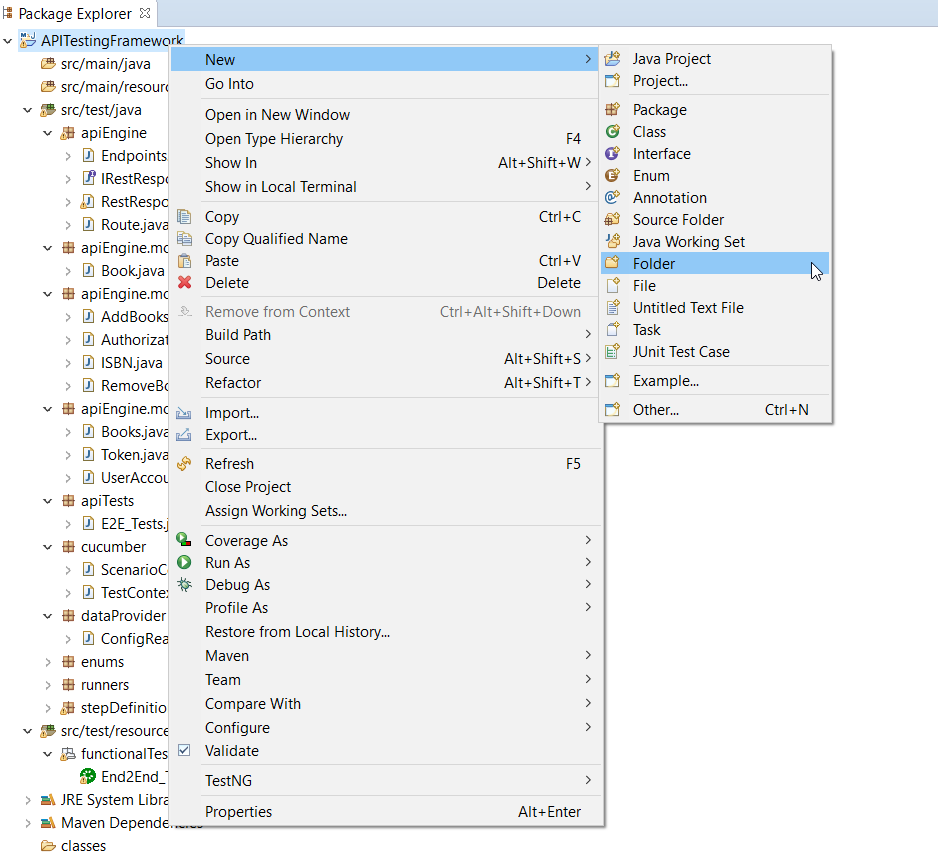The width and height of the screenshot is (938, 857).
Task: Click the purple Interface icon in New submenu
Action: tap(611, 153)
